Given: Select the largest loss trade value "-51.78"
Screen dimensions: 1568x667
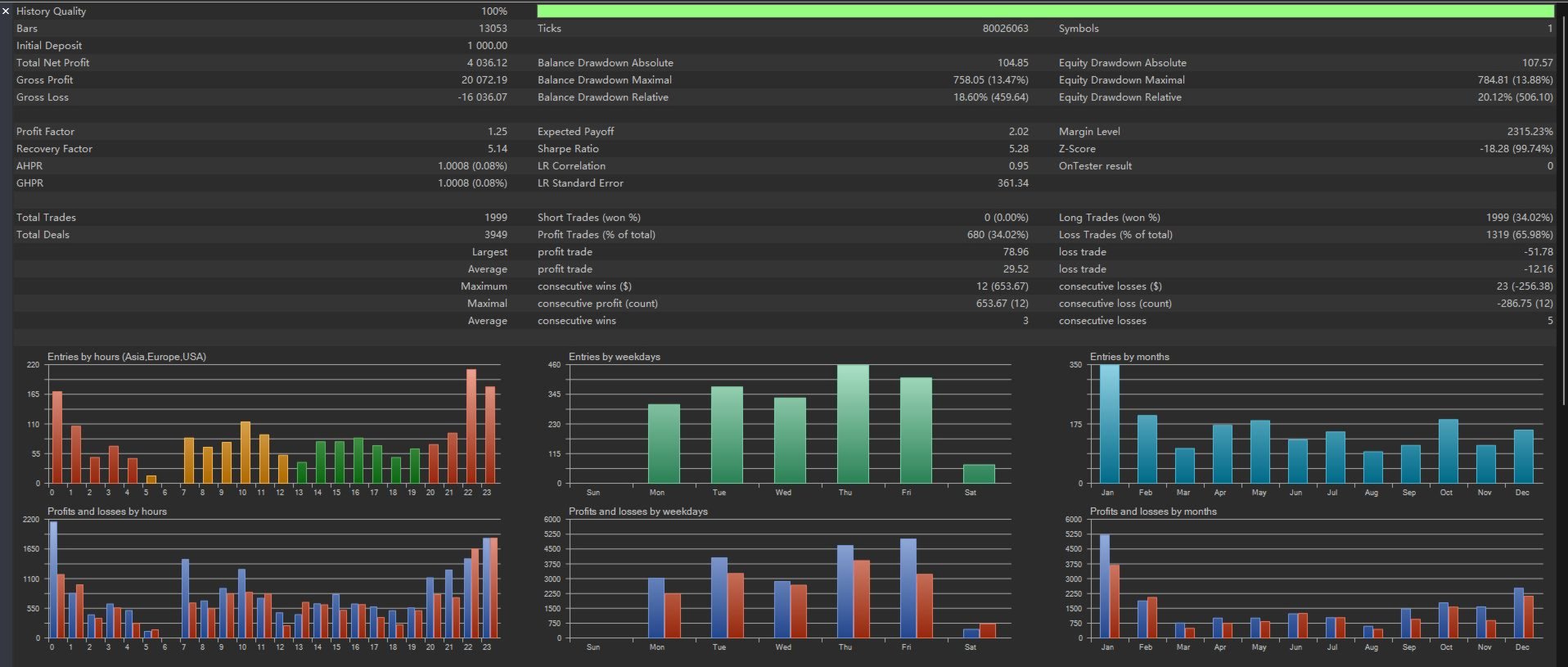Looking at the screenshot, I should point(1539,252).
